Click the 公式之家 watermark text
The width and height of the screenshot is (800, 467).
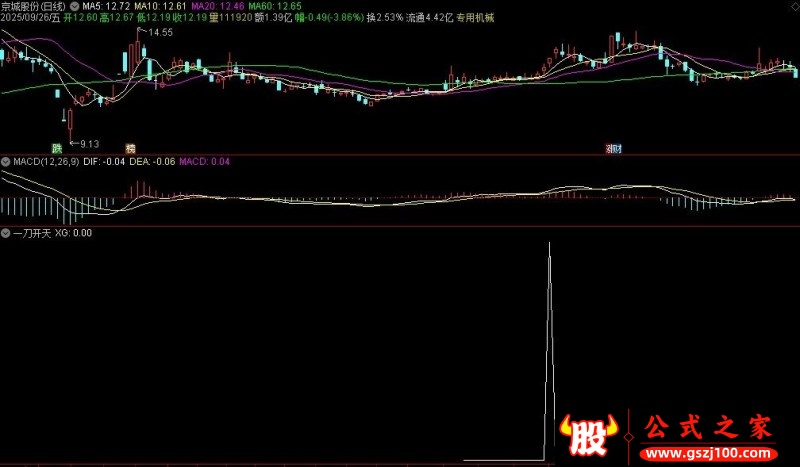(707, 428)
